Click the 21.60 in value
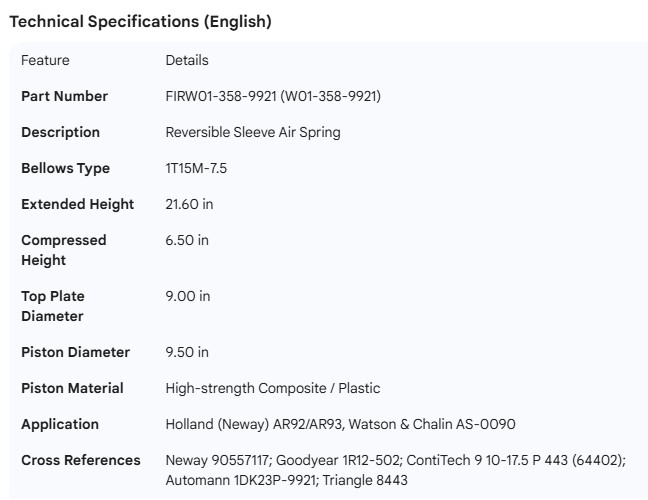648x500 pixels. [x=189, y=204]
